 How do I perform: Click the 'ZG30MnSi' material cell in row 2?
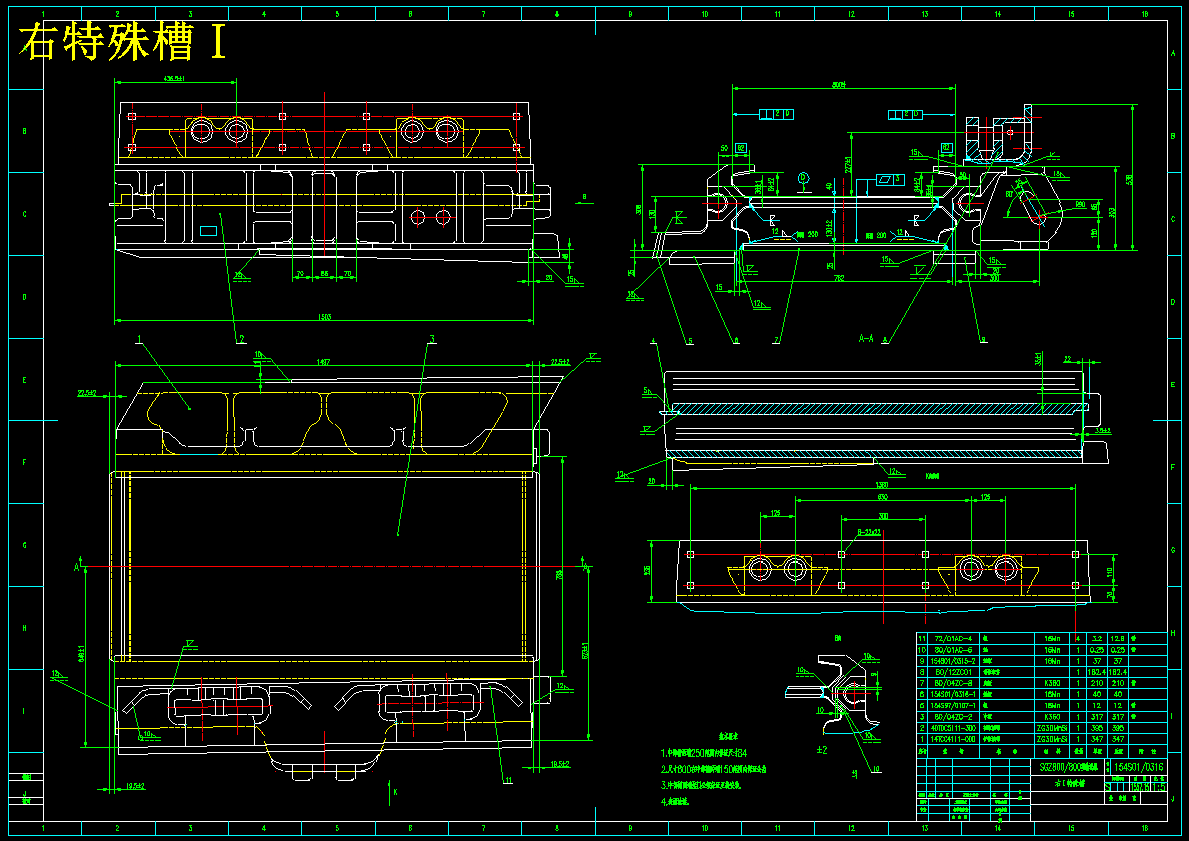click(x=1052, y=728)
